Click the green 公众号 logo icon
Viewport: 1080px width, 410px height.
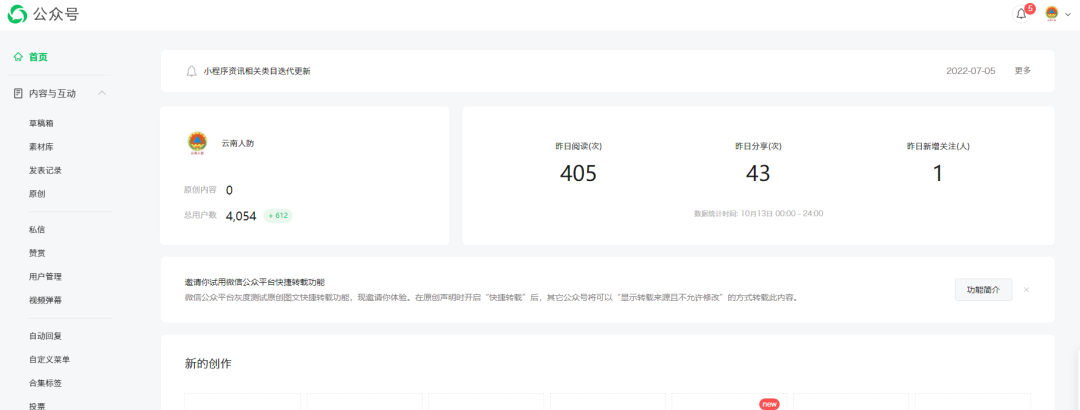pyautogui.click(x=17, y=14)
